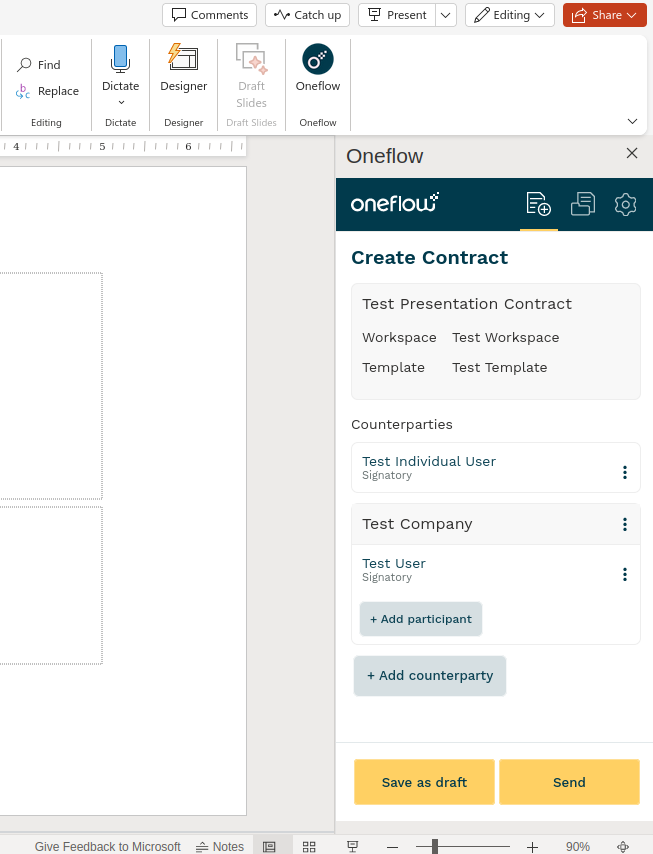Click the Counterparties section label
The width and height of the screenshot is (653, 854).
[401, 424]
